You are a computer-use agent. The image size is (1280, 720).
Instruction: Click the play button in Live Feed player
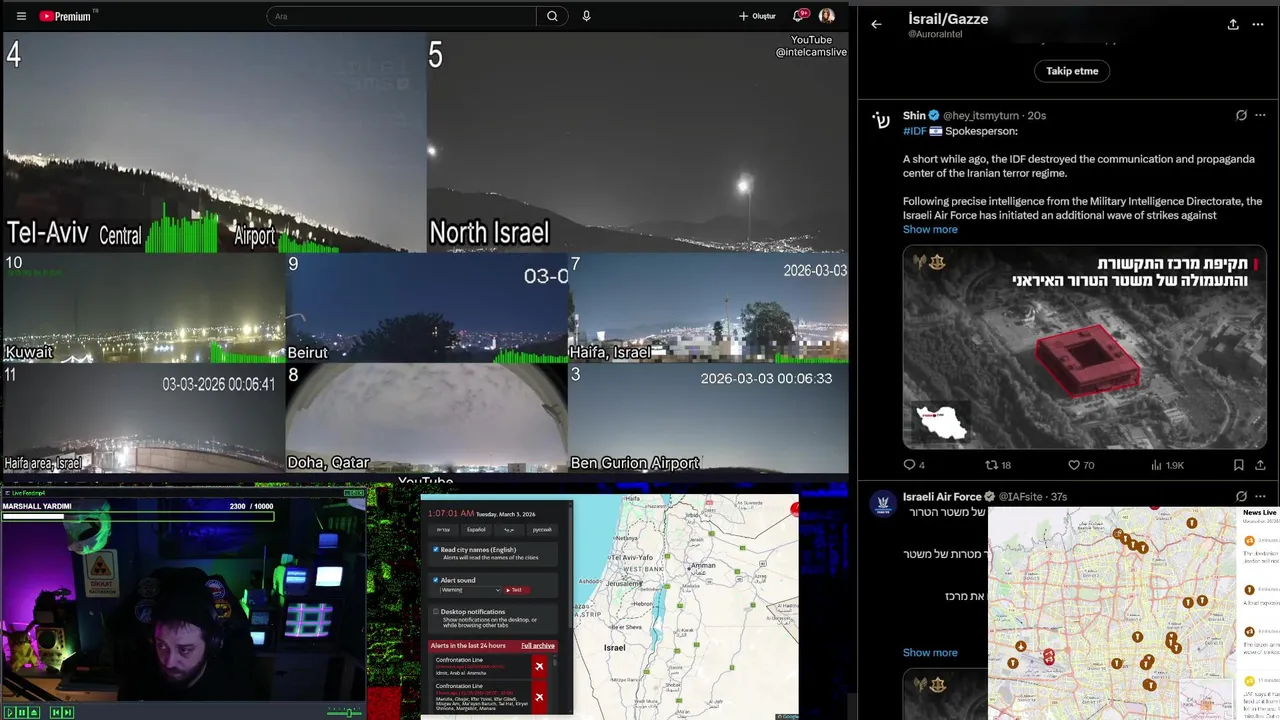[10, 712]
